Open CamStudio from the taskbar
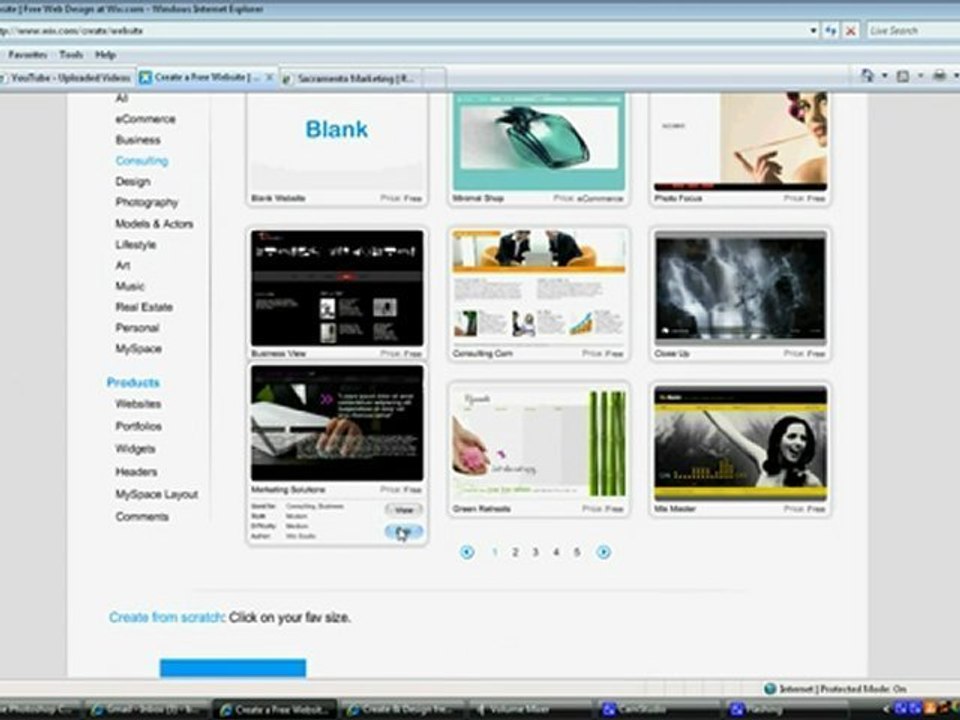 (x=658, y=710)
